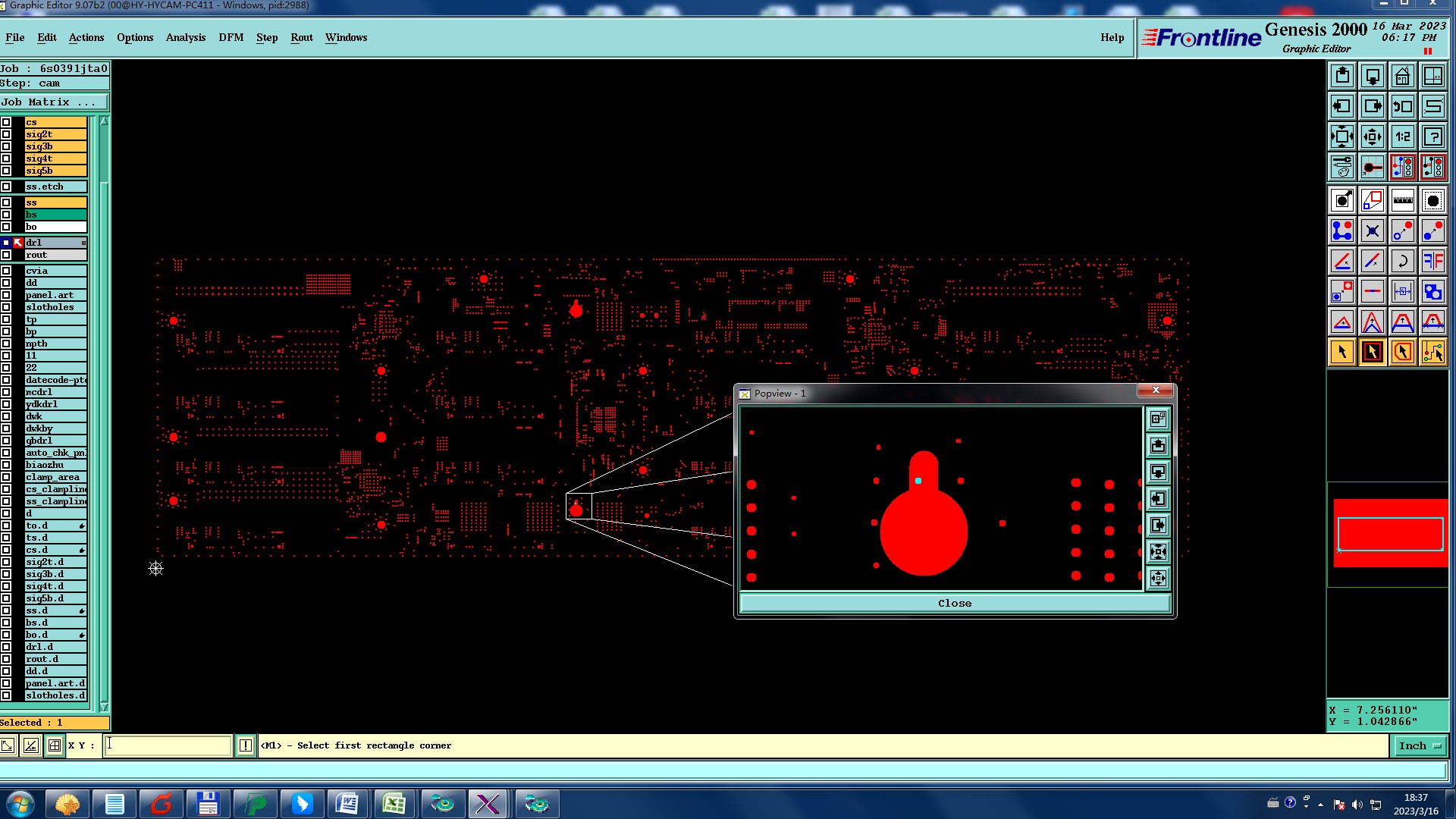Click the mirror feature tool icon
Image resolution: width=1456 pixels, height=819 pixels.
pos(1432,261)
